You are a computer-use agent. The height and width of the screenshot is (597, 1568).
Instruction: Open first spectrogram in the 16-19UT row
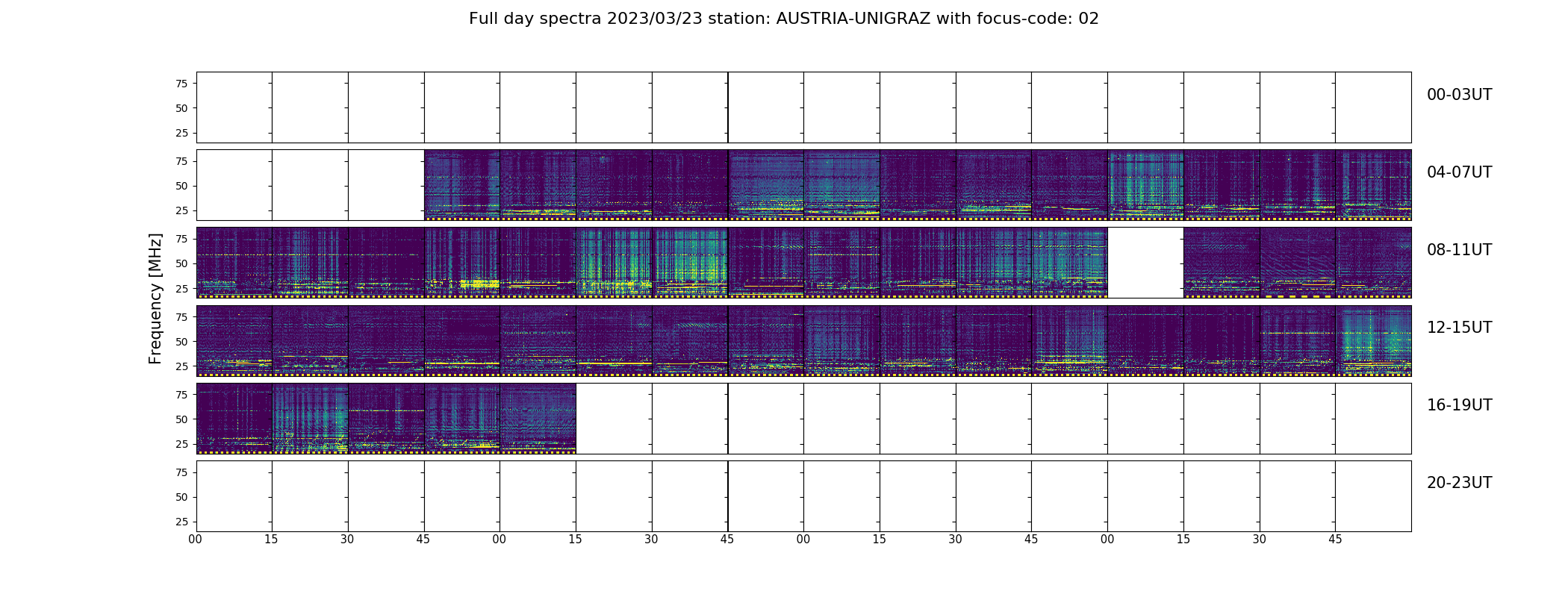coord(234,418)
